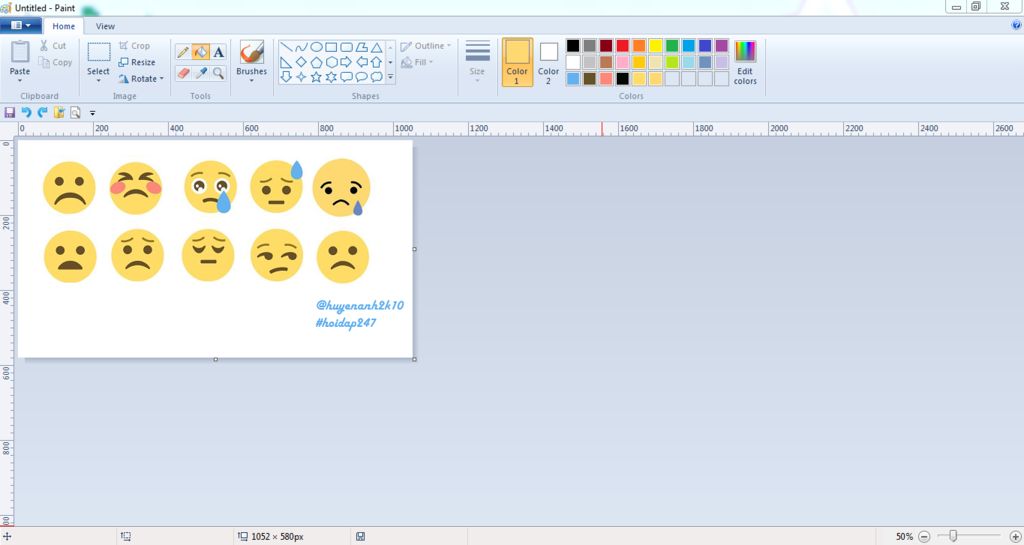The image size is (1024, 545).
Task: Select the Pencil tool
Action: click(x=183, y=52)
